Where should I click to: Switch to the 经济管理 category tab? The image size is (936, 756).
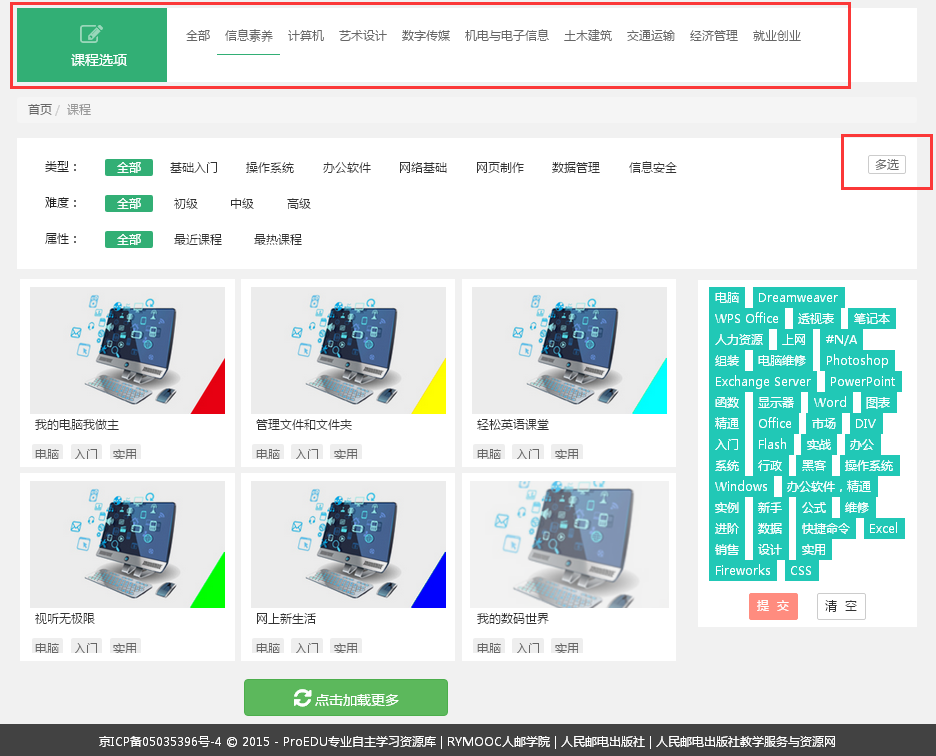712,33
